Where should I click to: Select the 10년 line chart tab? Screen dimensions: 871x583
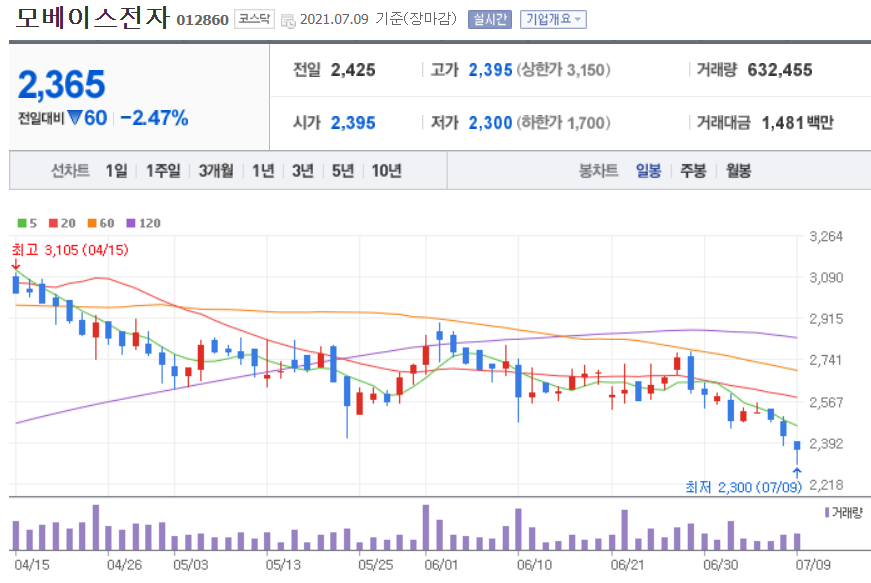(387, 170)
